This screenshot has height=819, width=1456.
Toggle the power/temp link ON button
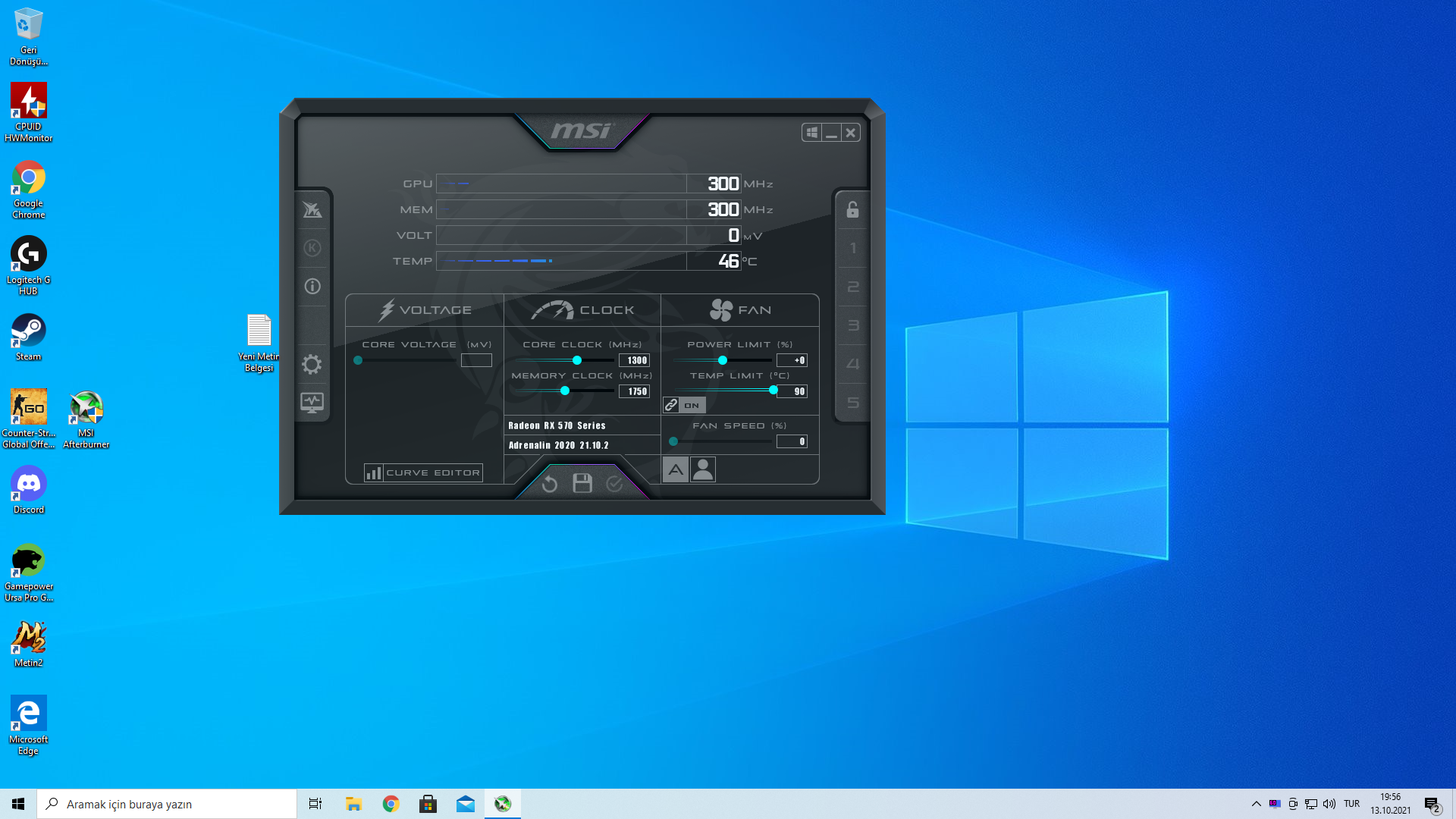click(x=684, y=406)
